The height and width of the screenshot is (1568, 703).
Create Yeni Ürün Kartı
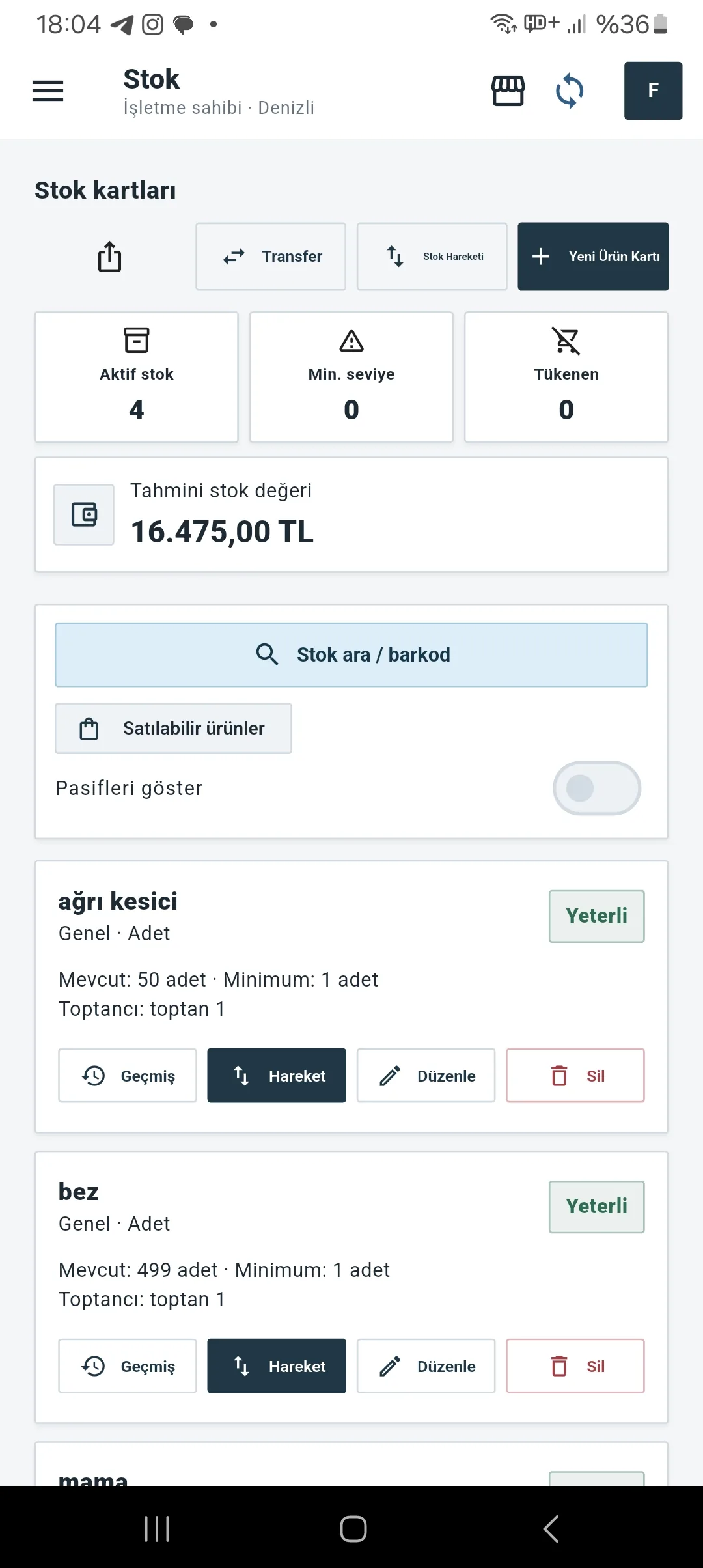(593, 257)
